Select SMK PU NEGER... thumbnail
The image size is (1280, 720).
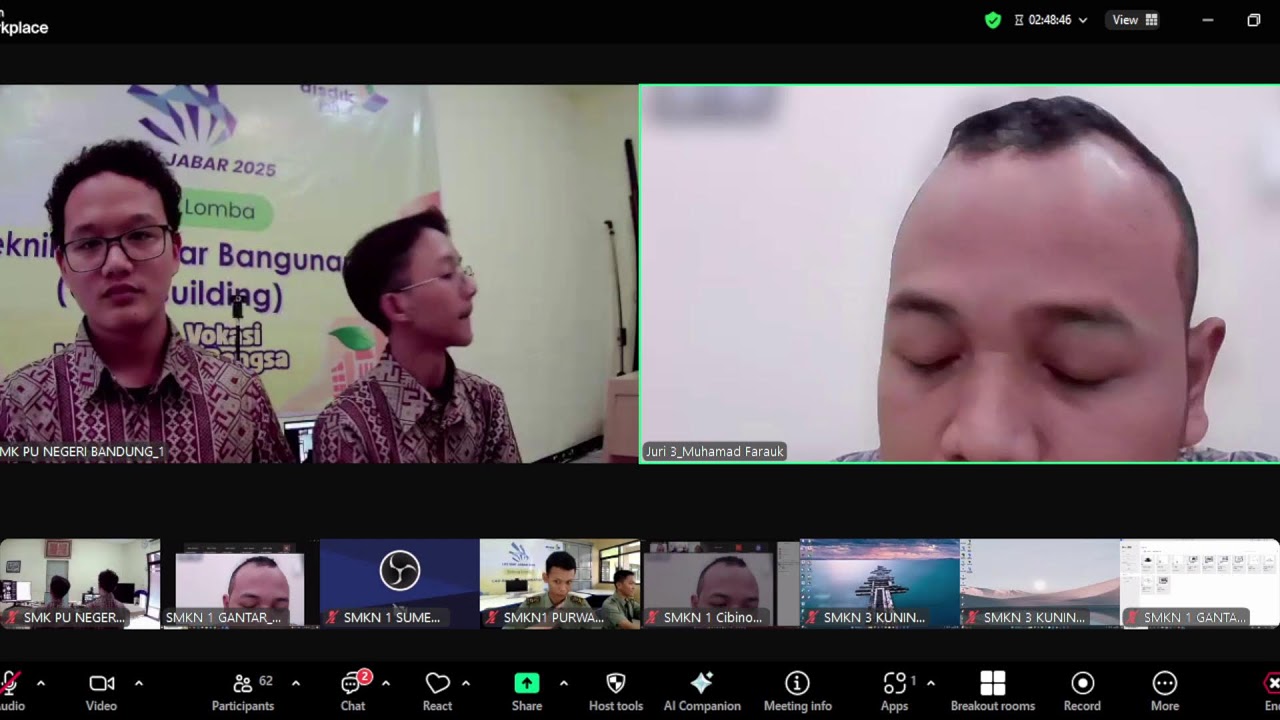(x=80, y=584)
